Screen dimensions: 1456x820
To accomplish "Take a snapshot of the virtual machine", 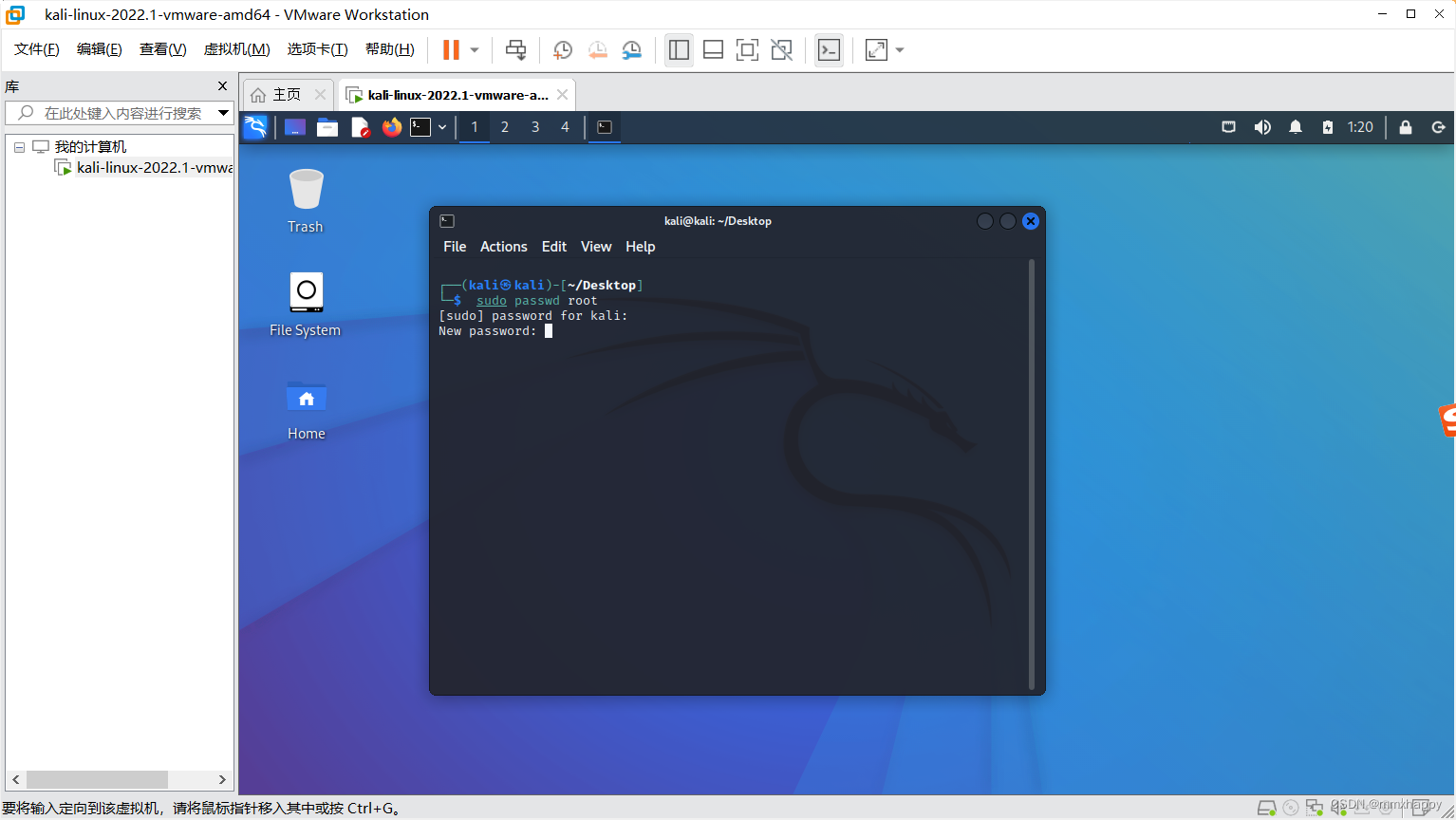I will point(563,50).
